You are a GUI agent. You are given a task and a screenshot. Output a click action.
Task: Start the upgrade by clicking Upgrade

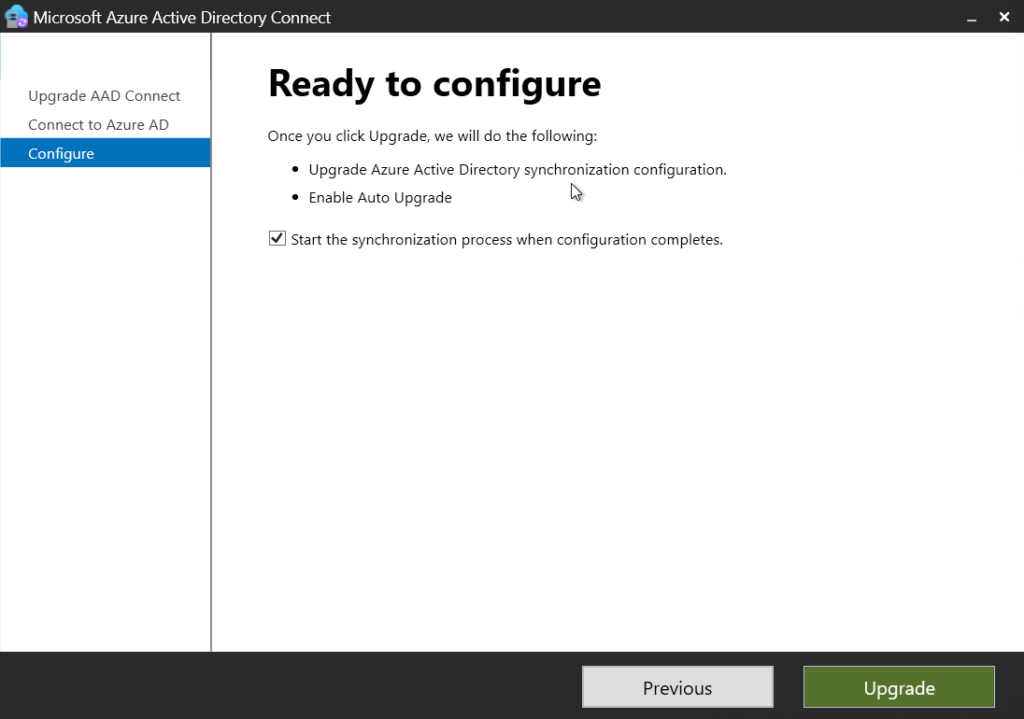click(897, 687)
